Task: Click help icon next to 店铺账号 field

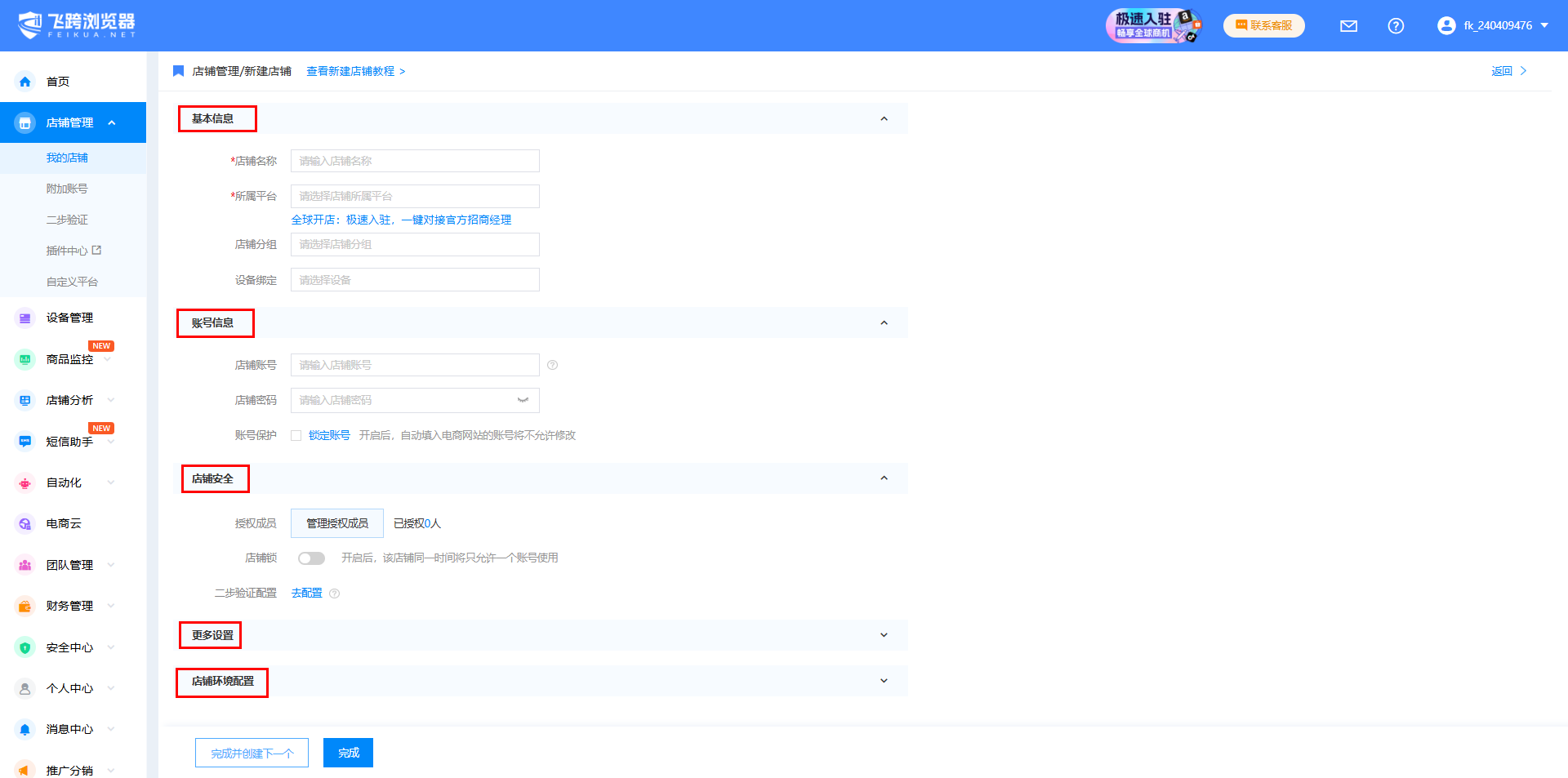Action: tap(553, 366)
